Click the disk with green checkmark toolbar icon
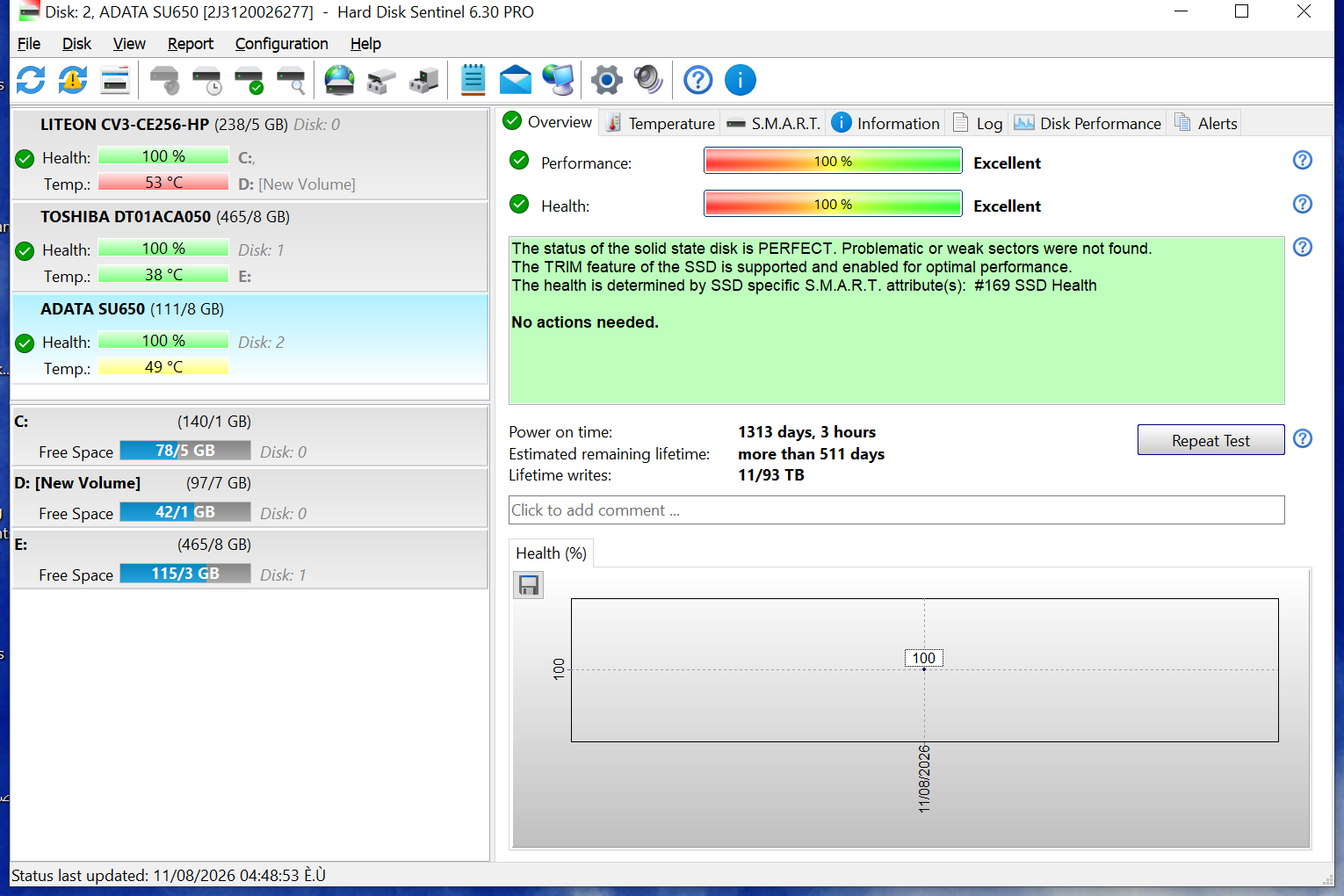The width and height of the screenshot is (1344, 896). [x=249, y=80]
